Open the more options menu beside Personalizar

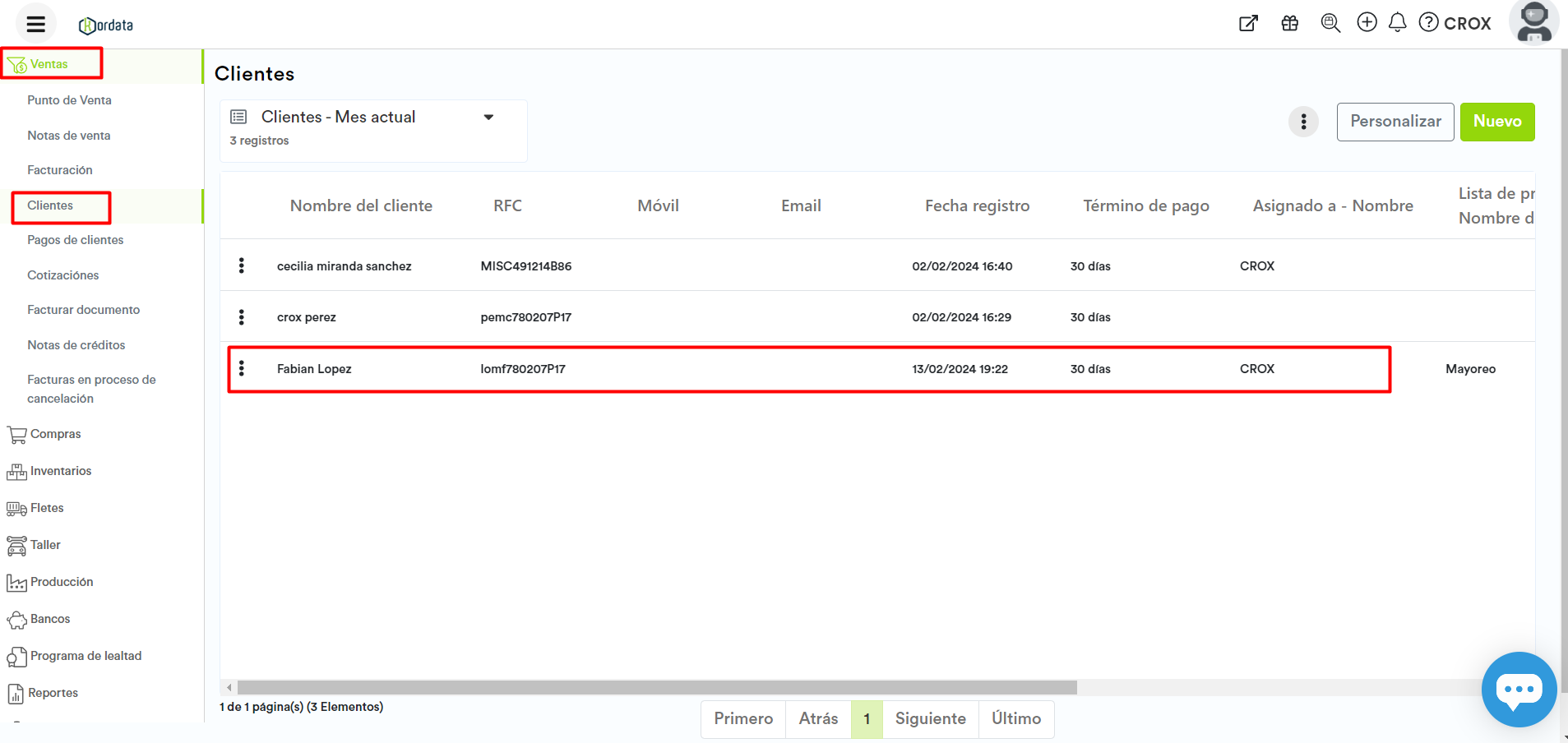(x=1303, y=122)
